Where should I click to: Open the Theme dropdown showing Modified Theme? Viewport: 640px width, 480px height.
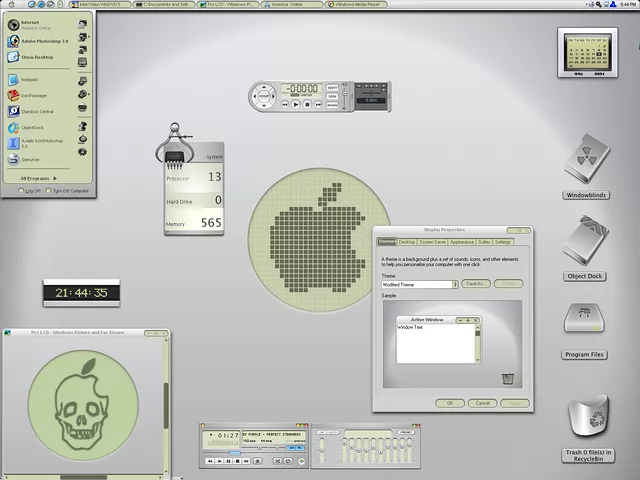420,284
